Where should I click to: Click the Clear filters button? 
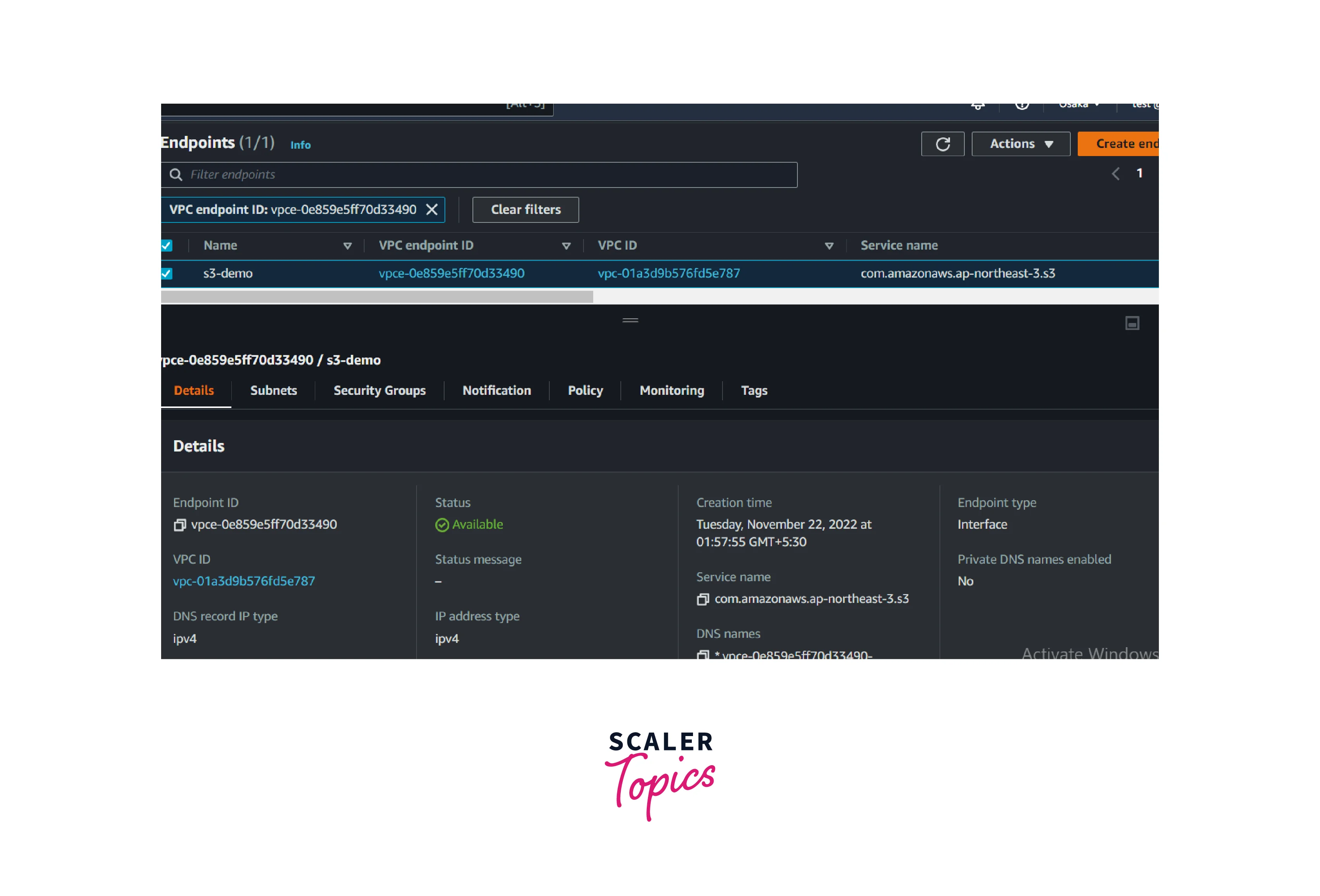pos(525,210)
